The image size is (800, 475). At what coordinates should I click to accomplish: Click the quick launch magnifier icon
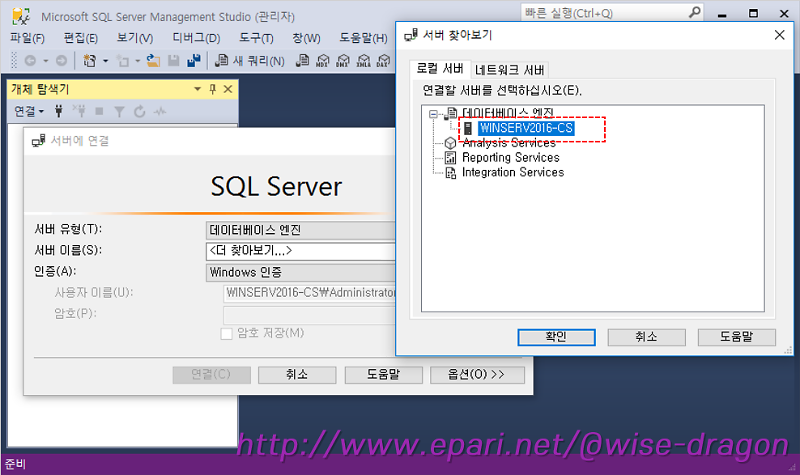coord(694,12)
